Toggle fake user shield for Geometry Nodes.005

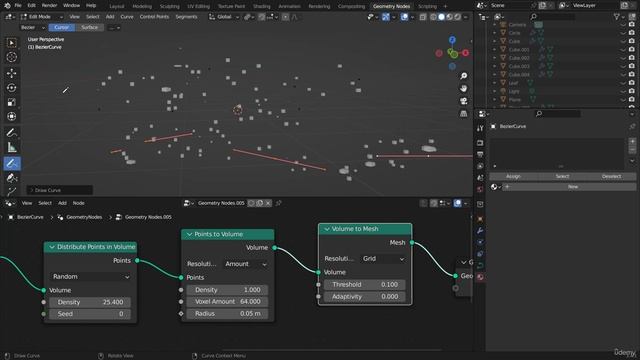tap(251, 203)
